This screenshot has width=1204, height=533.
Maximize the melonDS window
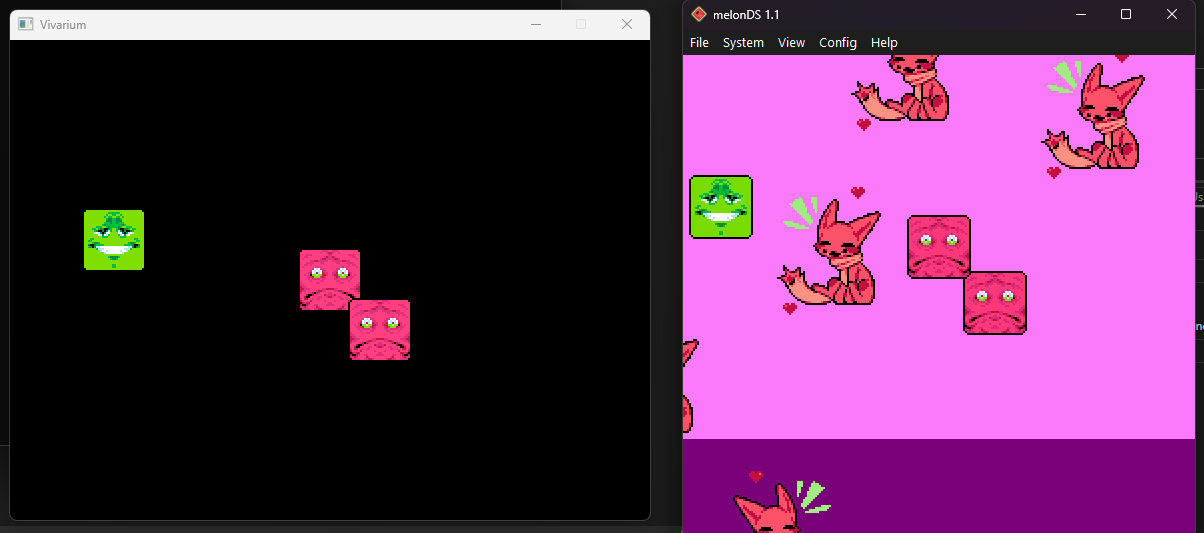point(1126,14)
